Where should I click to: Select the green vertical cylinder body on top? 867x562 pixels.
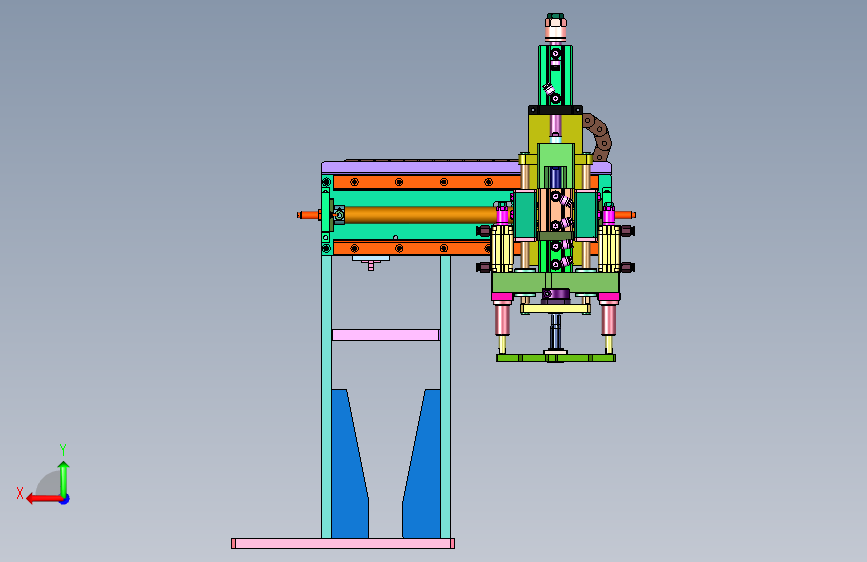pyautogui.click(x=555, y=76)
